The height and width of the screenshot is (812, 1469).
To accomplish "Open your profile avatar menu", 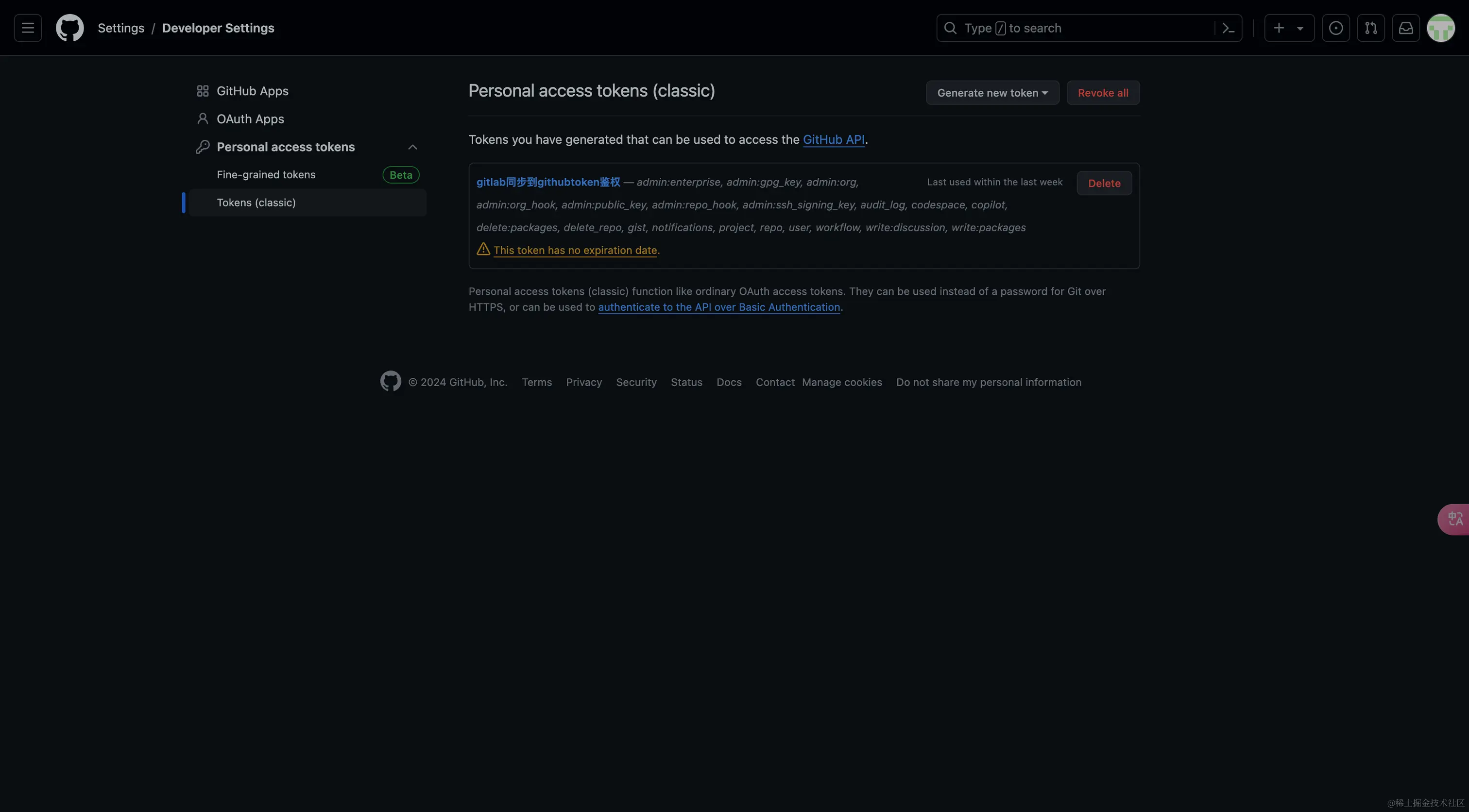I will (x=1441, y=27).
